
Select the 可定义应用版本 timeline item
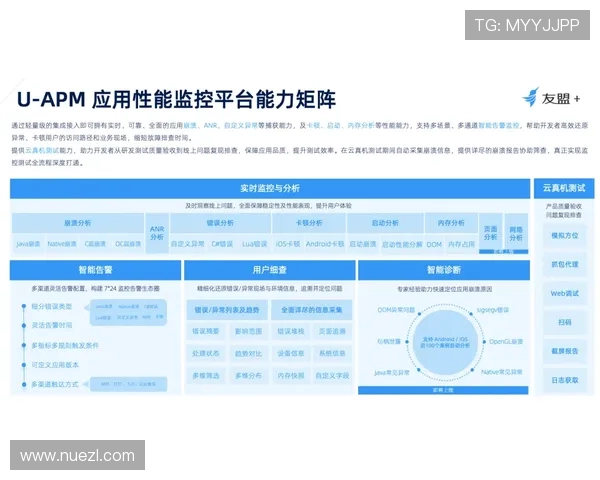pos(55,365)
